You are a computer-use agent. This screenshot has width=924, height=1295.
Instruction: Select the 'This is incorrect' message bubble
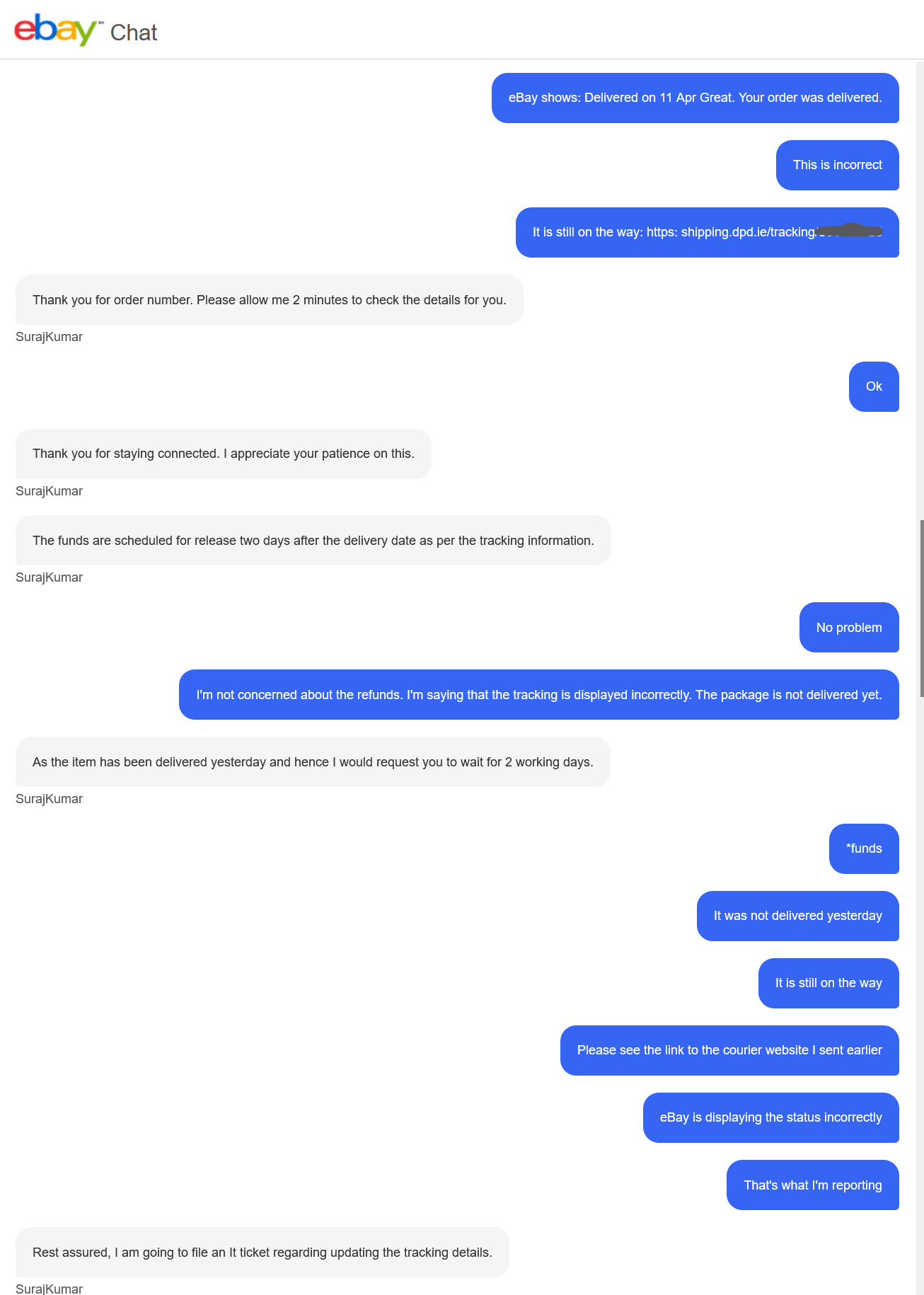(838, 165)
